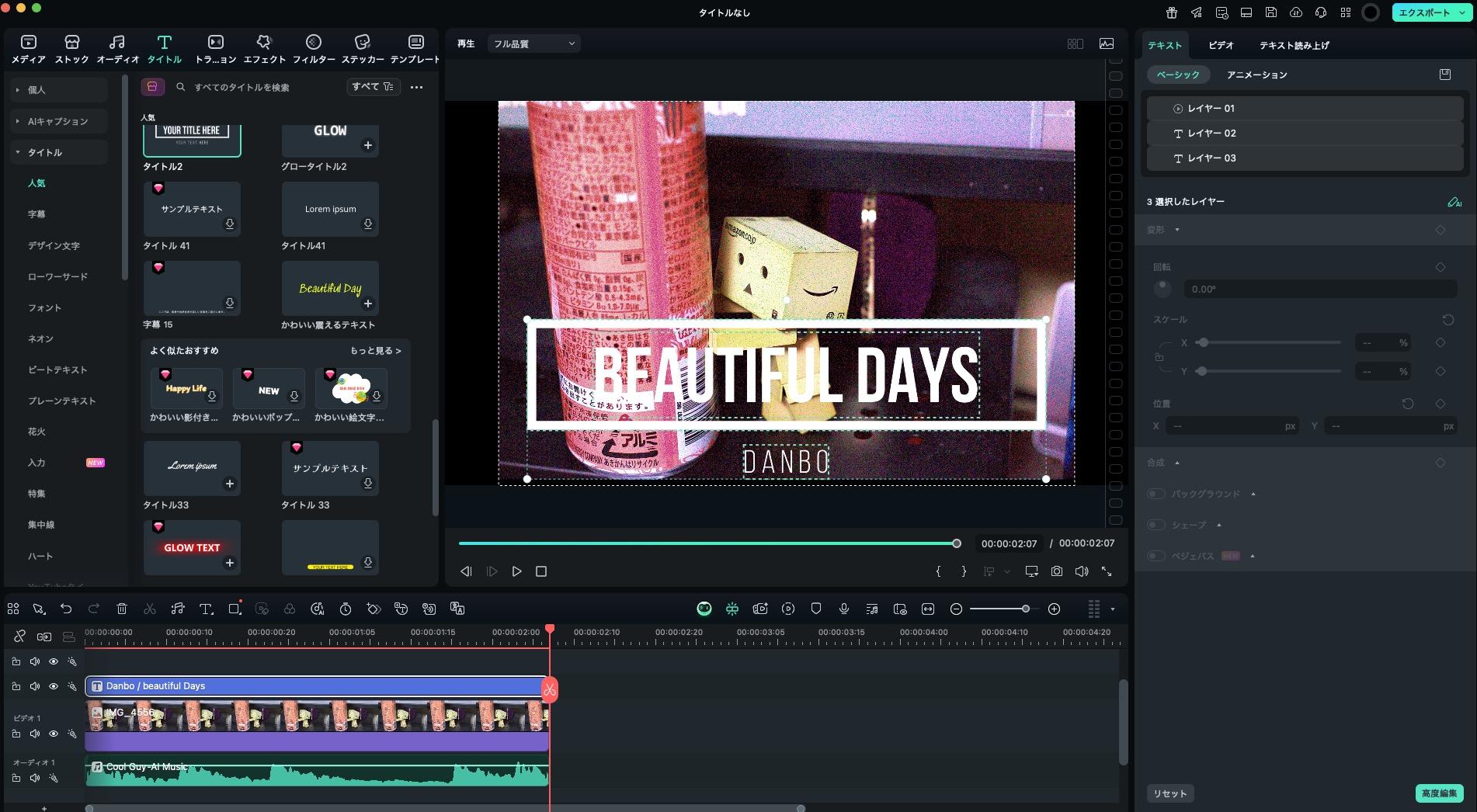Screen dimensions: 1477x812
Task: Open the Stickers icon
Action: click(363, 43)
